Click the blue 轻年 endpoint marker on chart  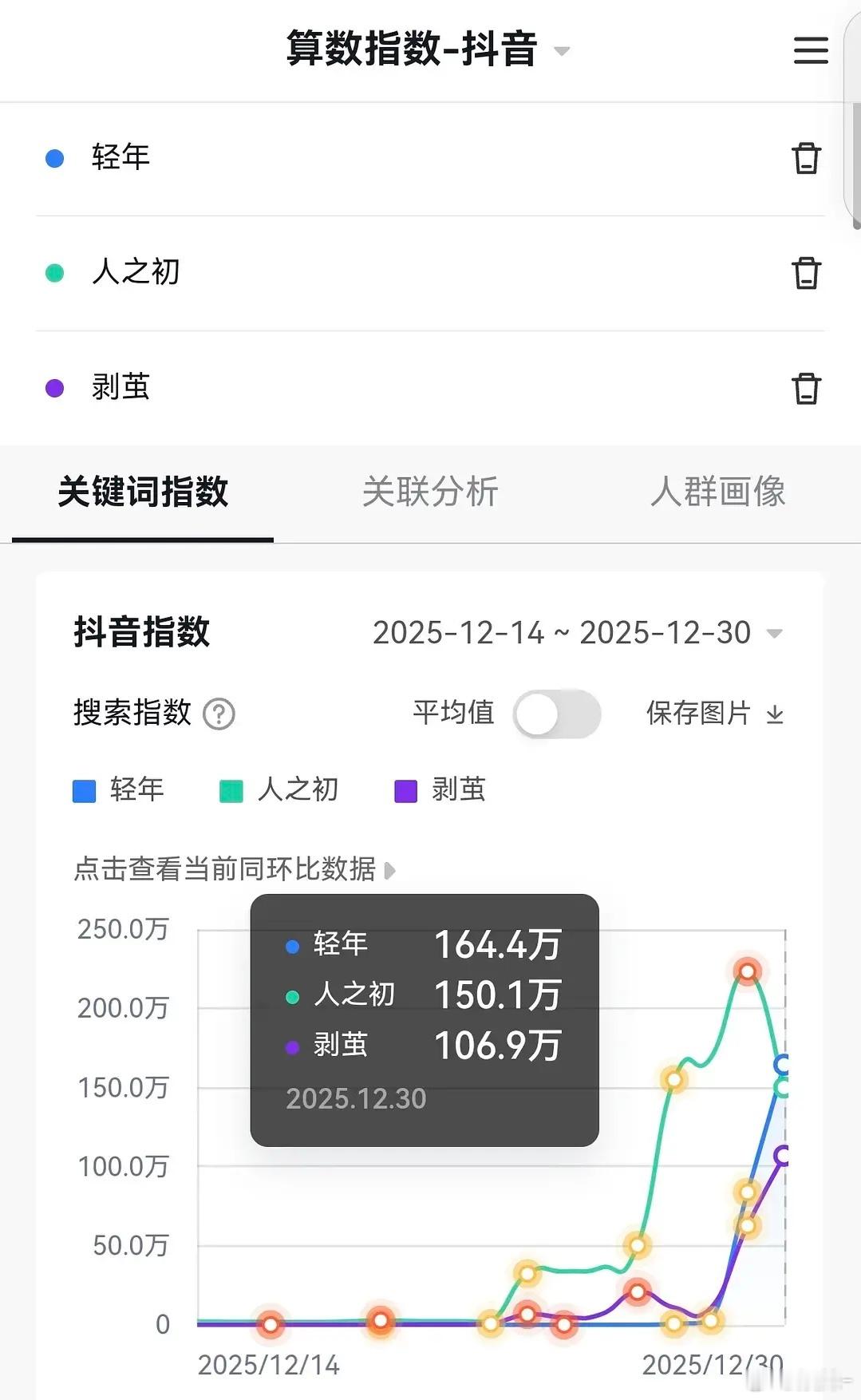(783, 1064)
